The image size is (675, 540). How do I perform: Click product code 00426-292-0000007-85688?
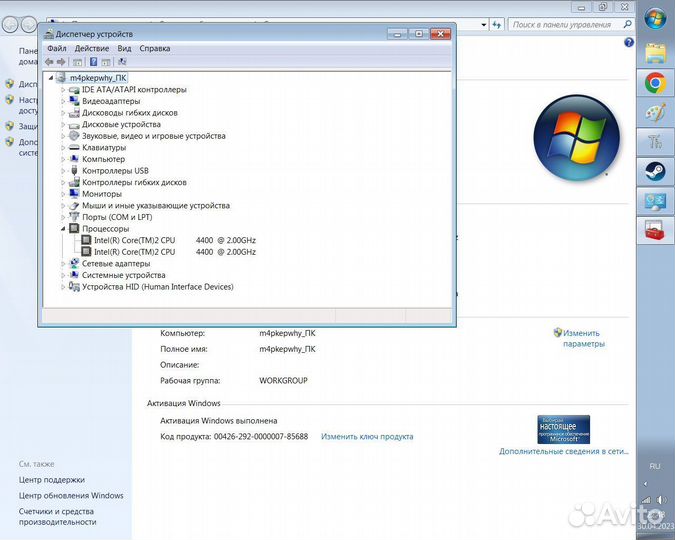pyautogui.click(x=261, y=437)
